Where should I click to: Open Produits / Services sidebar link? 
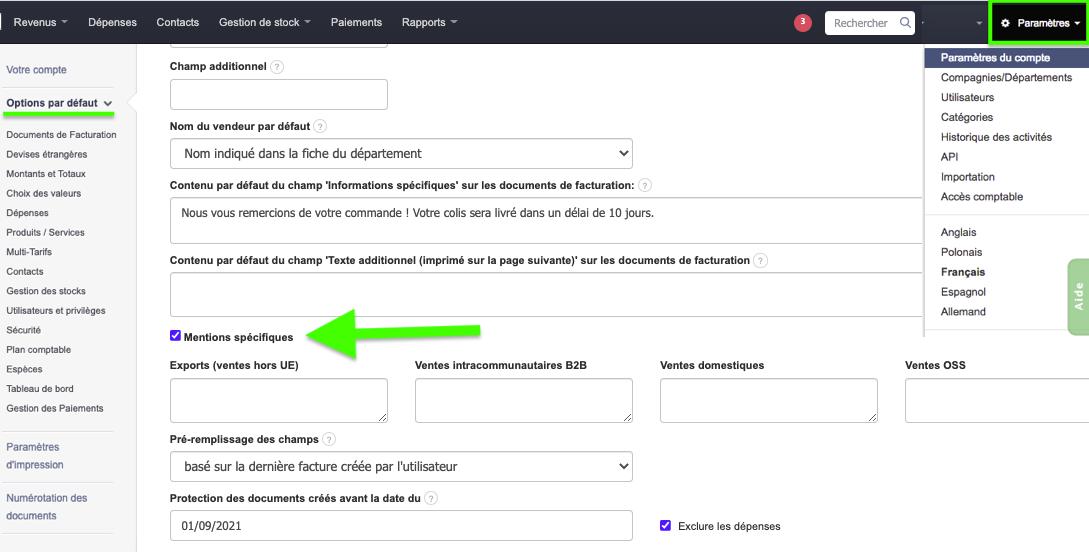(x=45, y=232)
